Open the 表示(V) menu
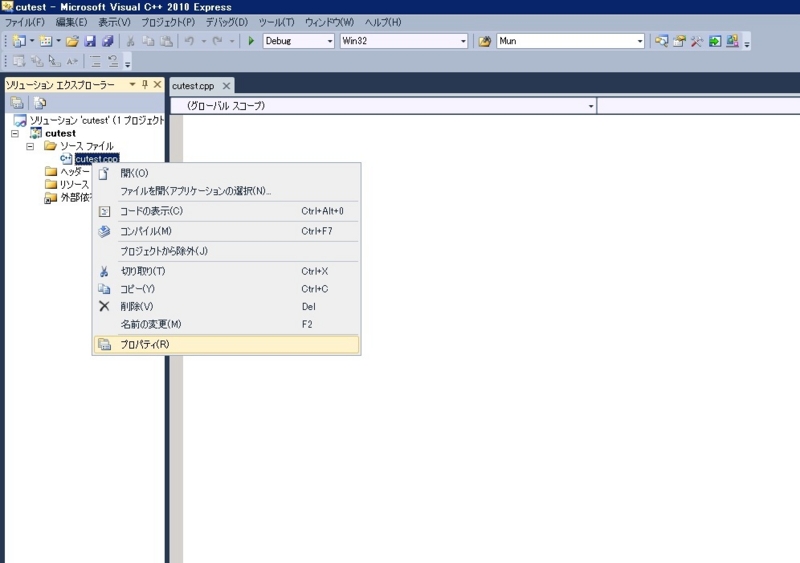 point(114,22)
